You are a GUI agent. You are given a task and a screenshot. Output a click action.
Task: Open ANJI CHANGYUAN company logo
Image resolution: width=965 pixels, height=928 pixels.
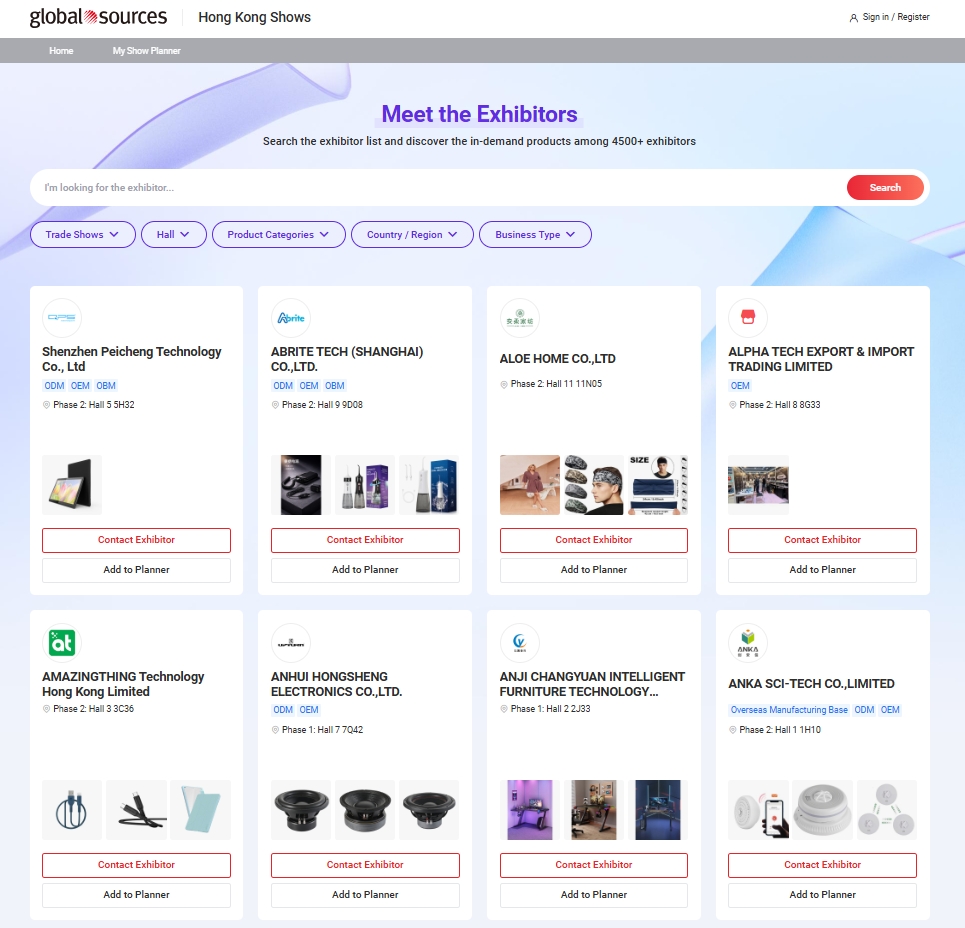[519, 642]
